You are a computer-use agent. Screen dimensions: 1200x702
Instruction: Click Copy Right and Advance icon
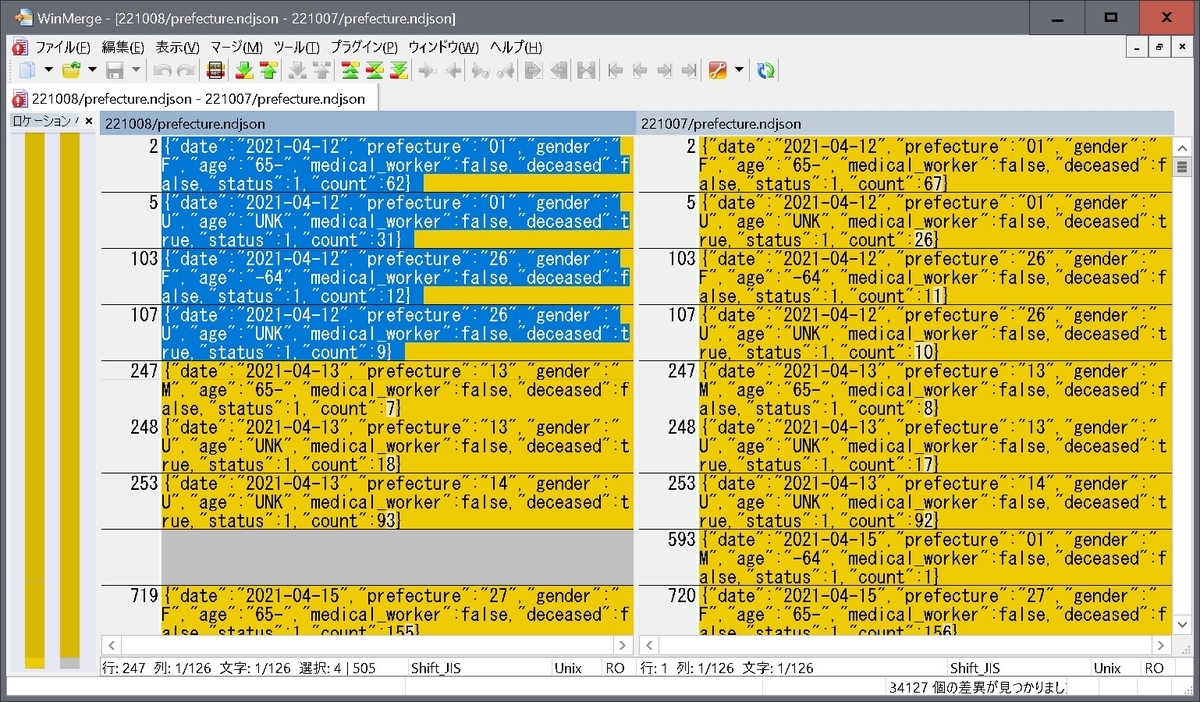tap(480, 70)
